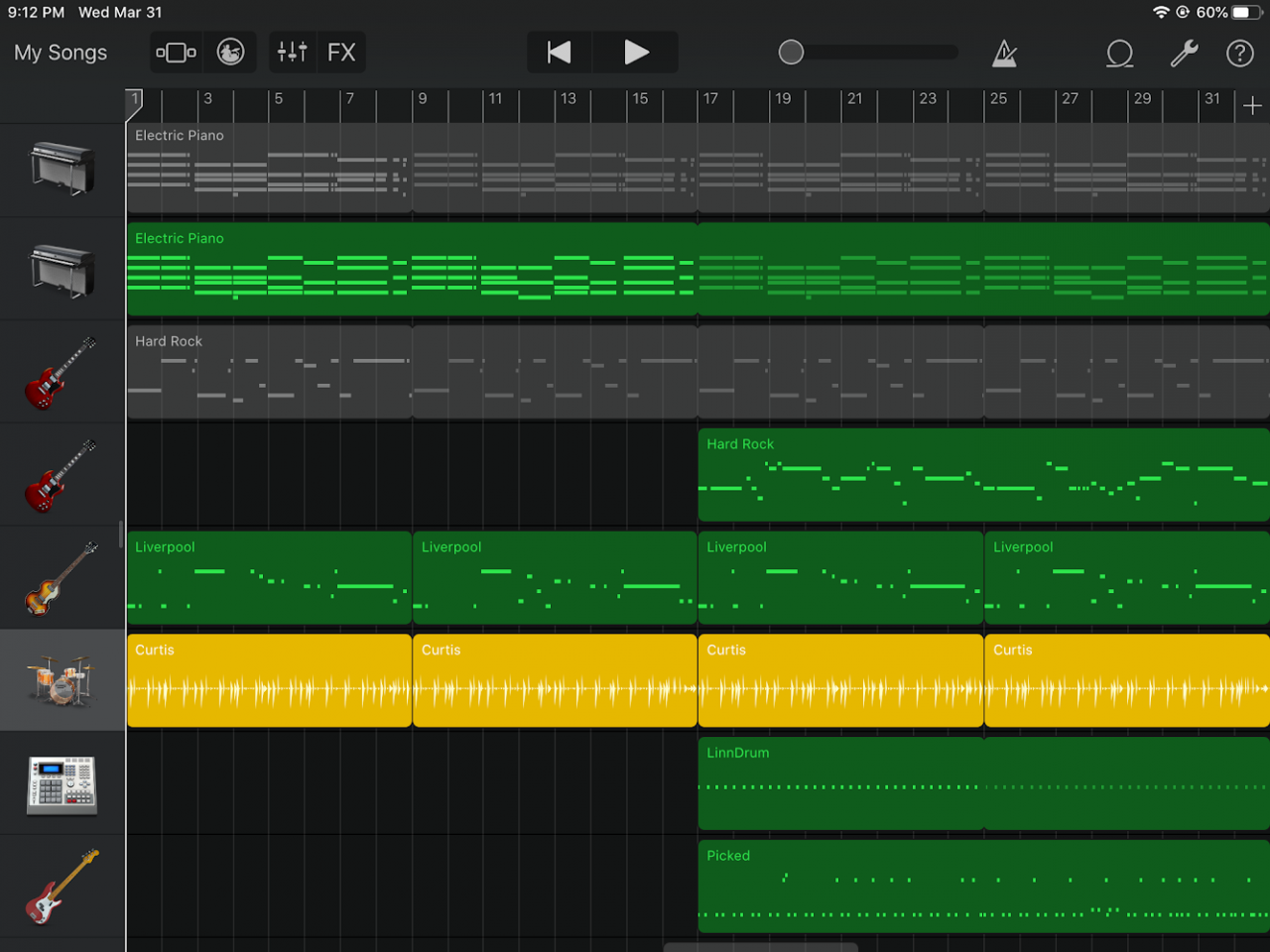The width and height of the screenshot is (1270, 952).
Task: Add a song section with plus button
Action: click(1252, 105)
